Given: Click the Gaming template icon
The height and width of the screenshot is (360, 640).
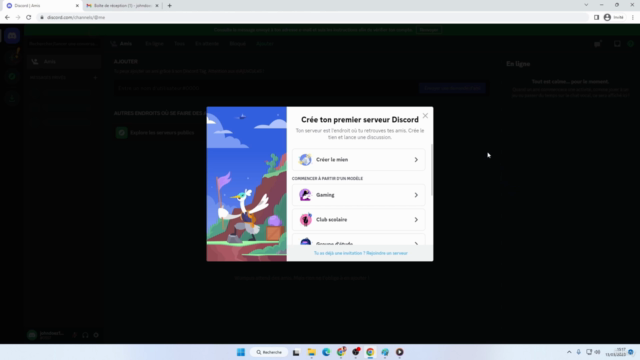Looking at the screenshot, I should coord(305,195).
